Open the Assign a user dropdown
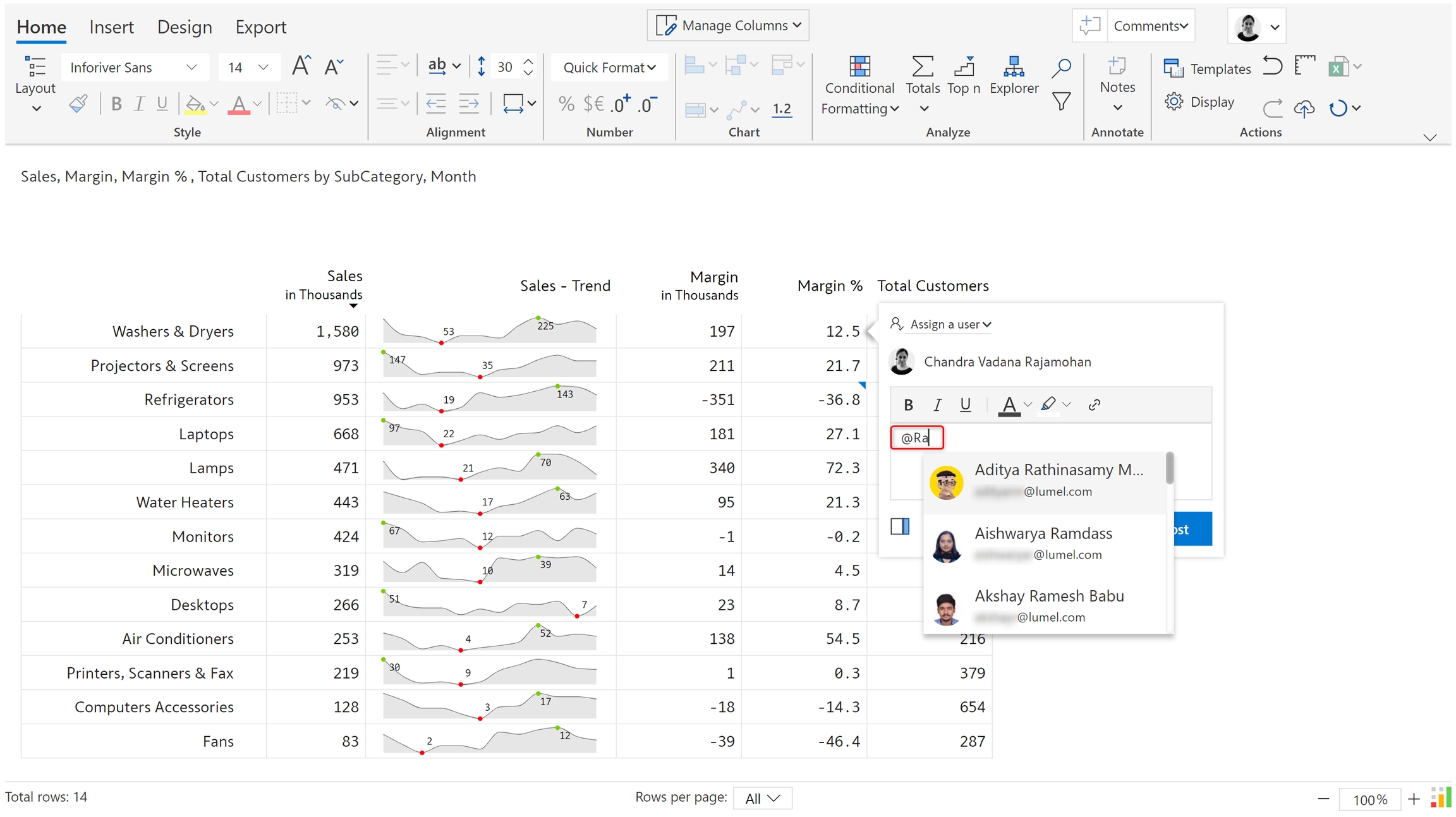This screenshot has height=817, width=1456. coord(950,324)
